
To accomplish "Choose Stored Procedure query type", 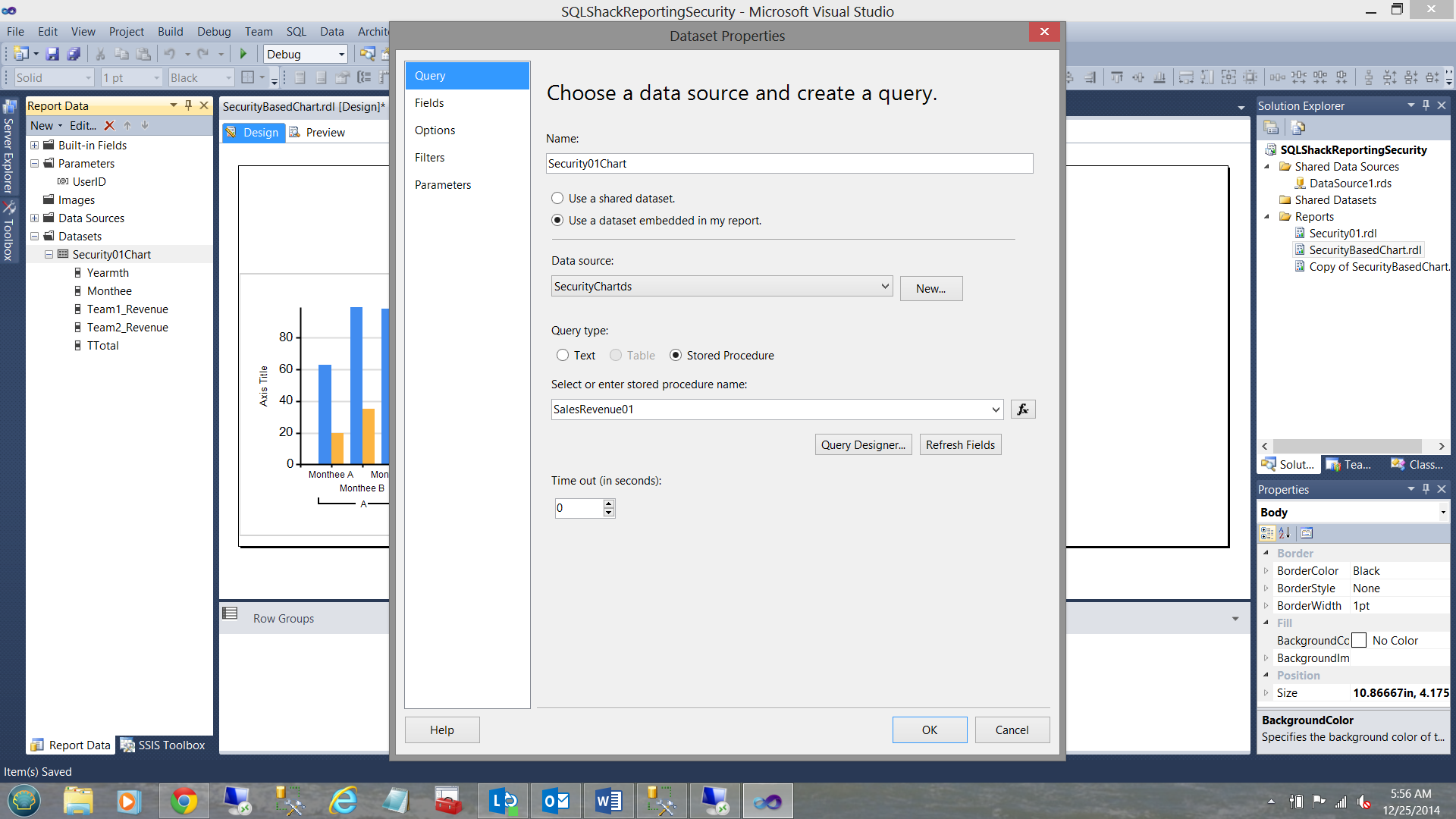I will click(x=676, y=356).
